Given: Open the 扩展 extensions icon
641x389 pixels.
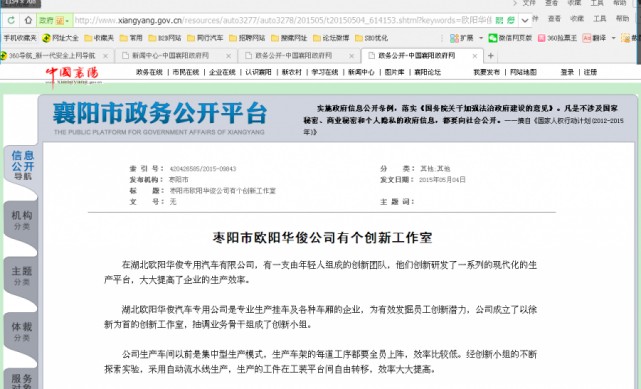Looking at the screenshot, I should point(454,38).
